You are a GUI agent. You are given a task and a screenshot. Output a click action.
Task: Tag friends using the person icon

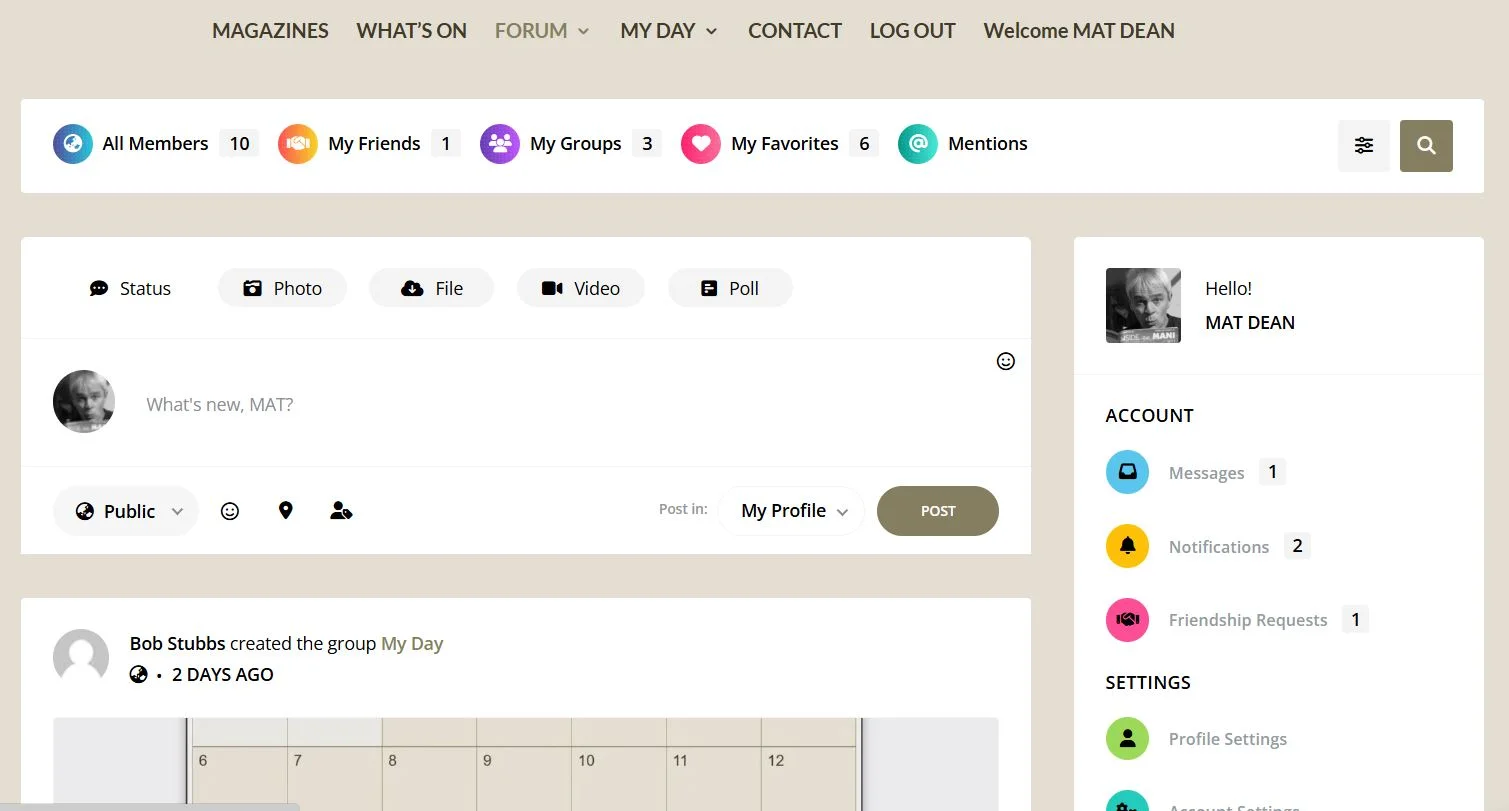(x=341, y=511)
